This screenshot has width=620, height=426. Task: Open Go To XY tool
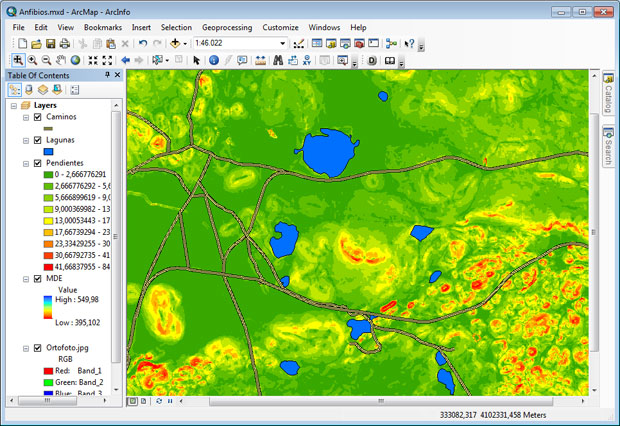(x=306, y=60)
